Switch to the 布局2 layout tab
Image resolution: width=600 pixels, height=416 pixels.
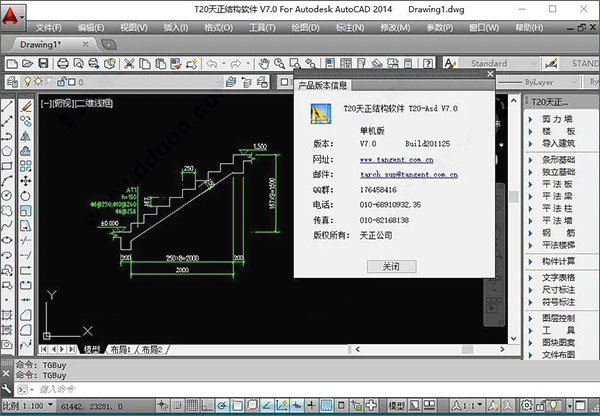(x=152, y=349)
